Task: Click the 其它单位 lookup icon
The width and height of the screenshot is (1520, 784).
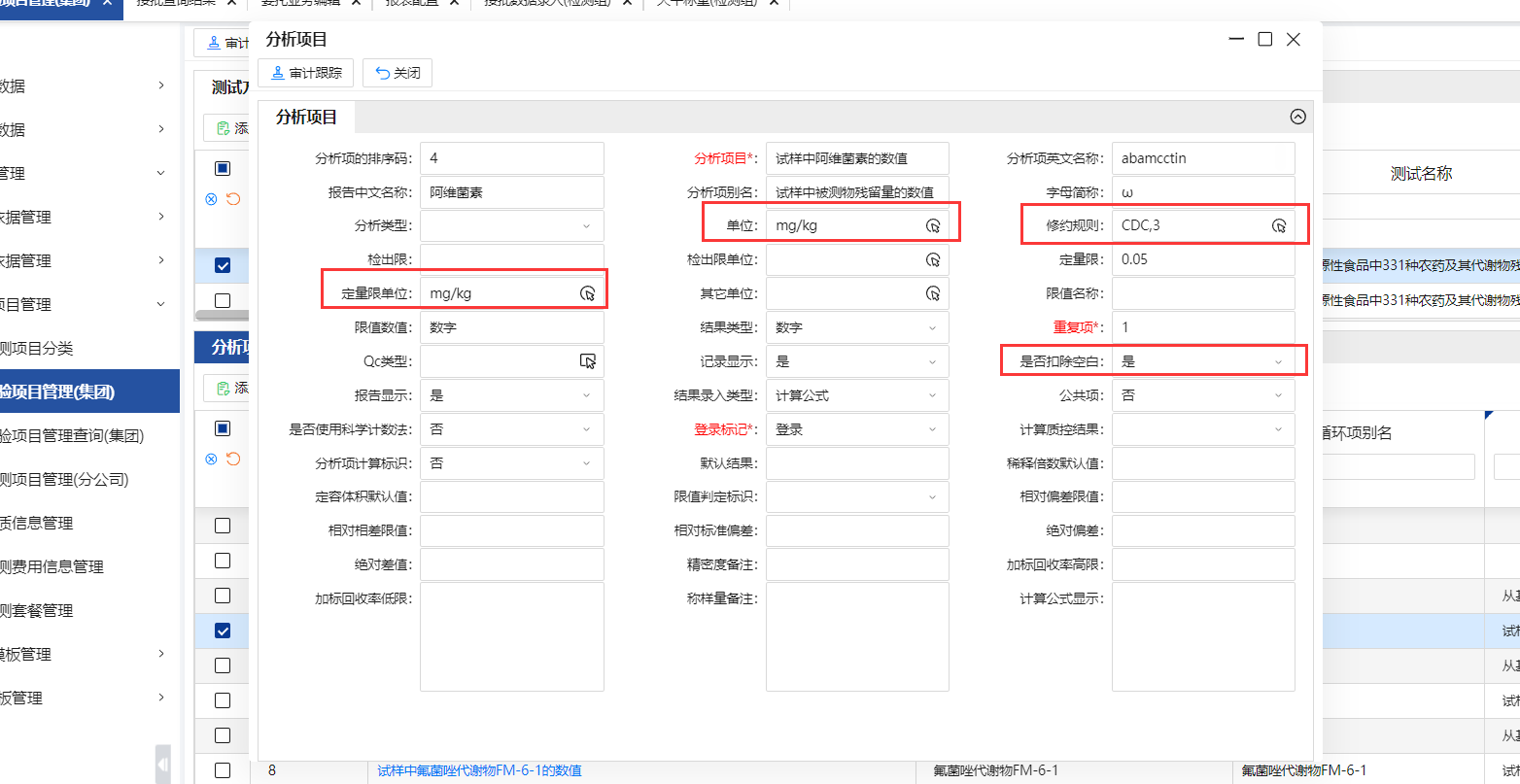Action: (933, 293)
